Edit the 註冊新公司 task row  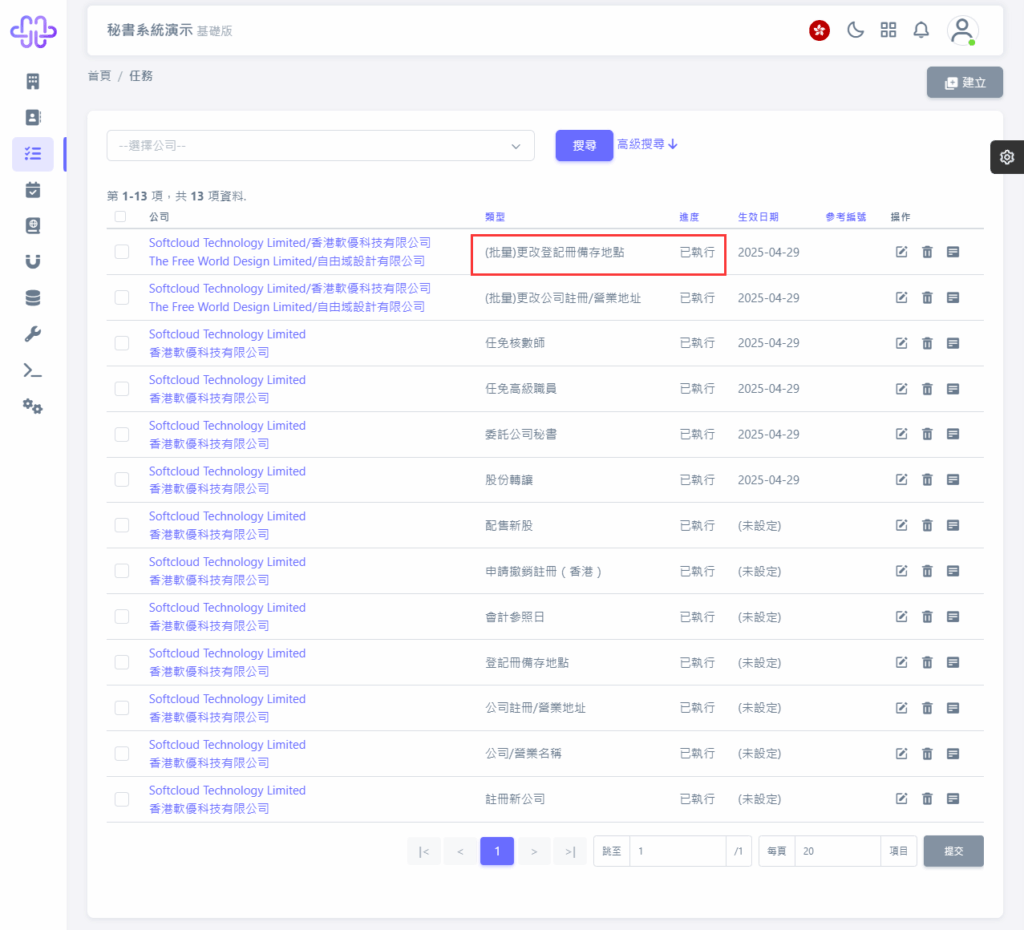901,798
